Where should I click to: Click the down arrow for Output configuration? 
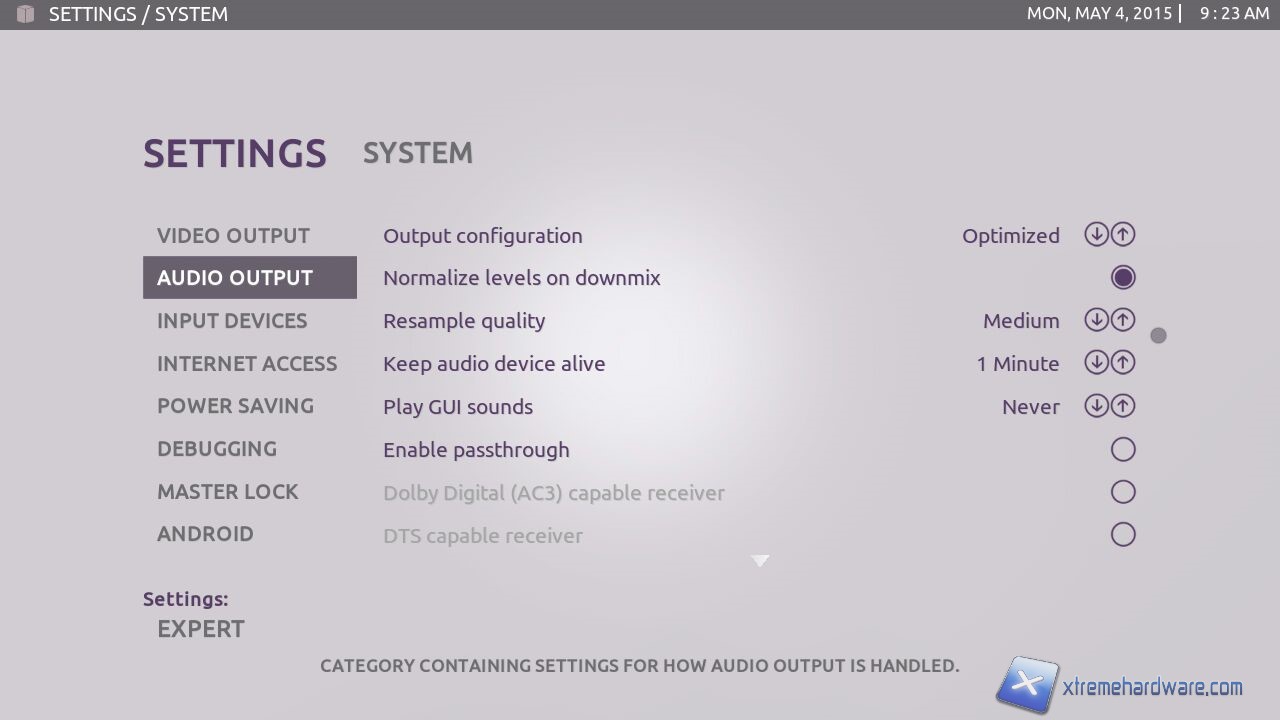(x=1096, y=235)
